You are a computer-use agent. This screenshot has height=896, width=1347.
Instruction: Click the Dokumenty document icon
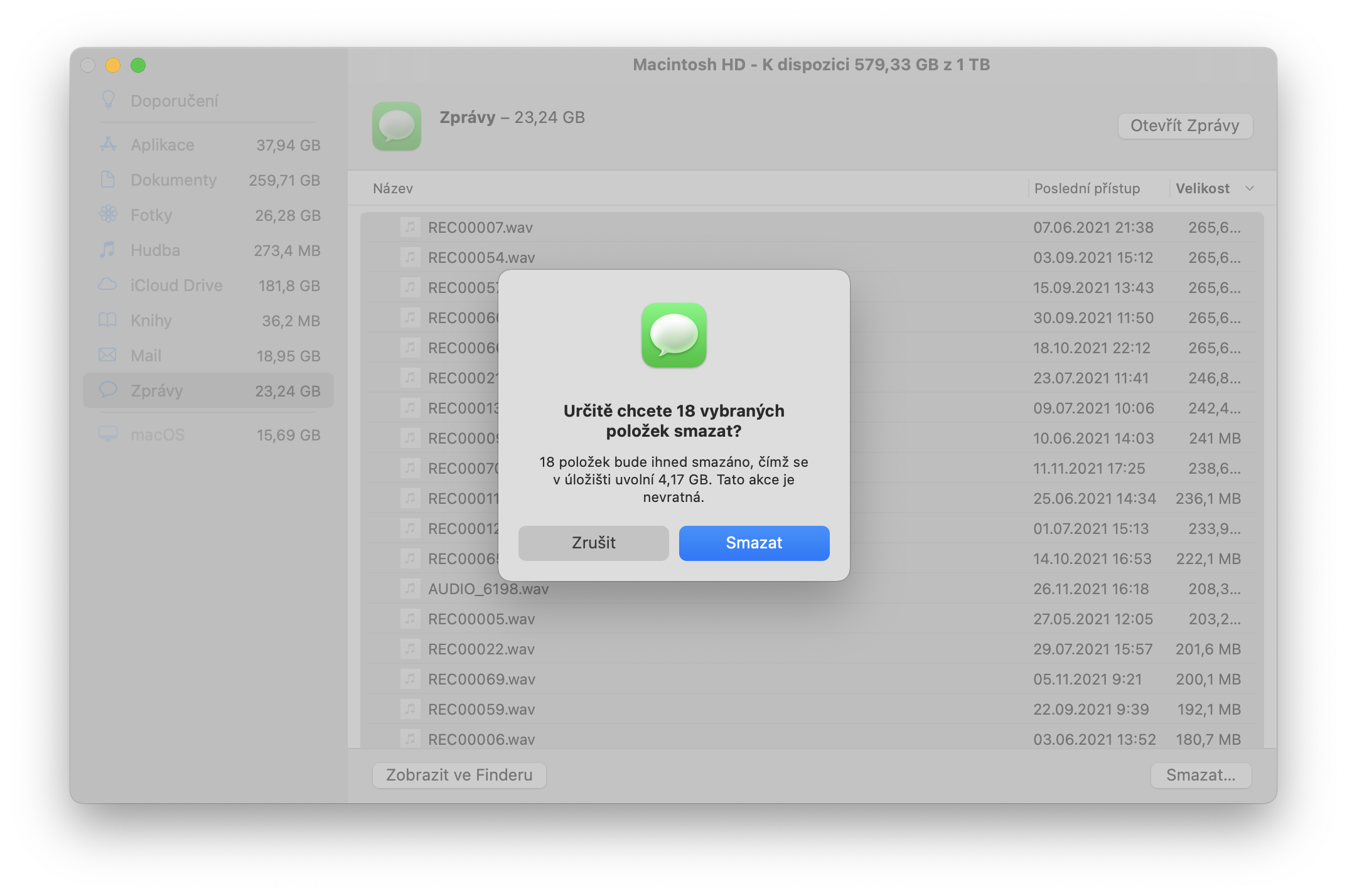pos(108,179)
